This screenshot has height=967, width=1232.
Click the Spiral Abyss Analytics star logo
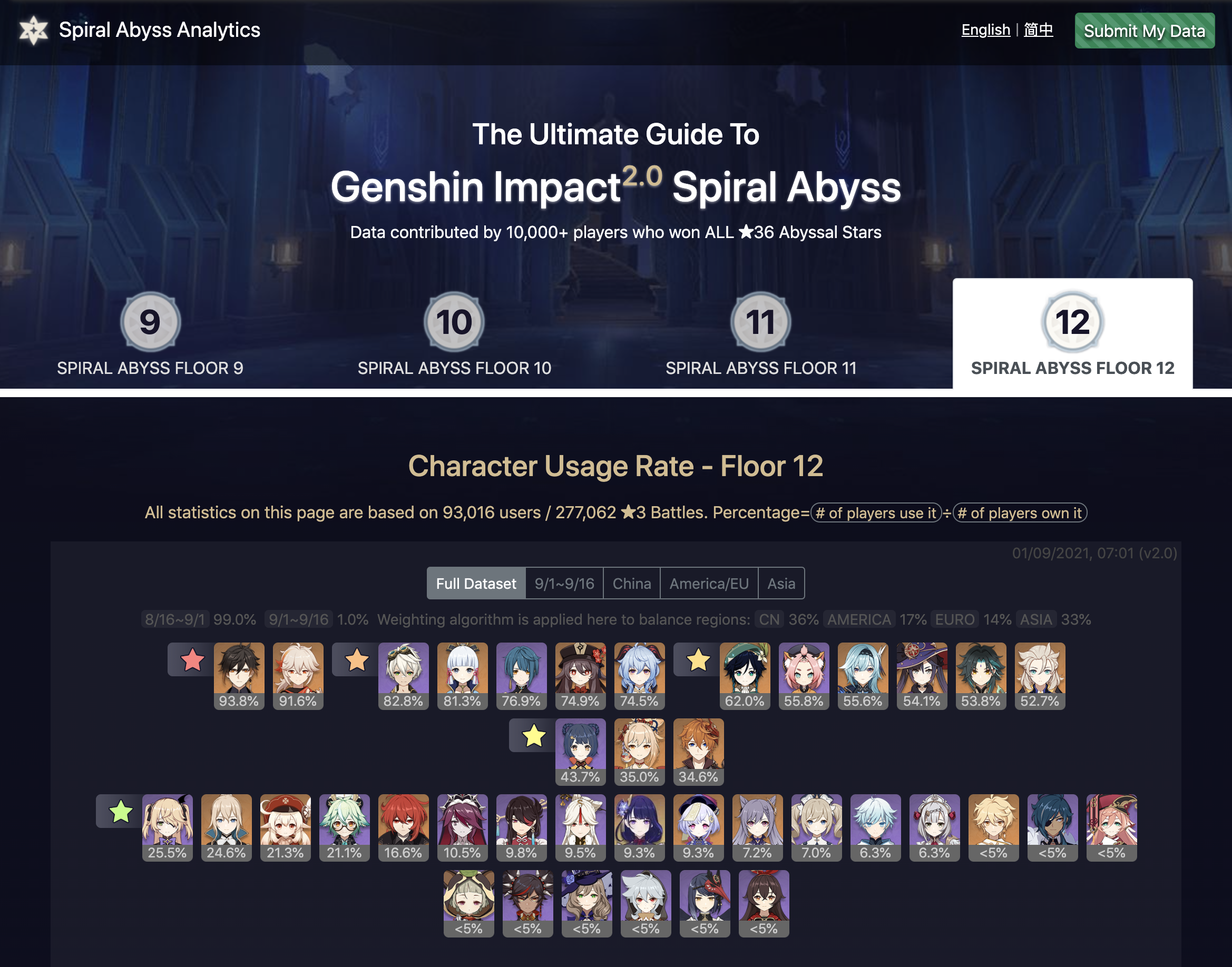[33, 30]
